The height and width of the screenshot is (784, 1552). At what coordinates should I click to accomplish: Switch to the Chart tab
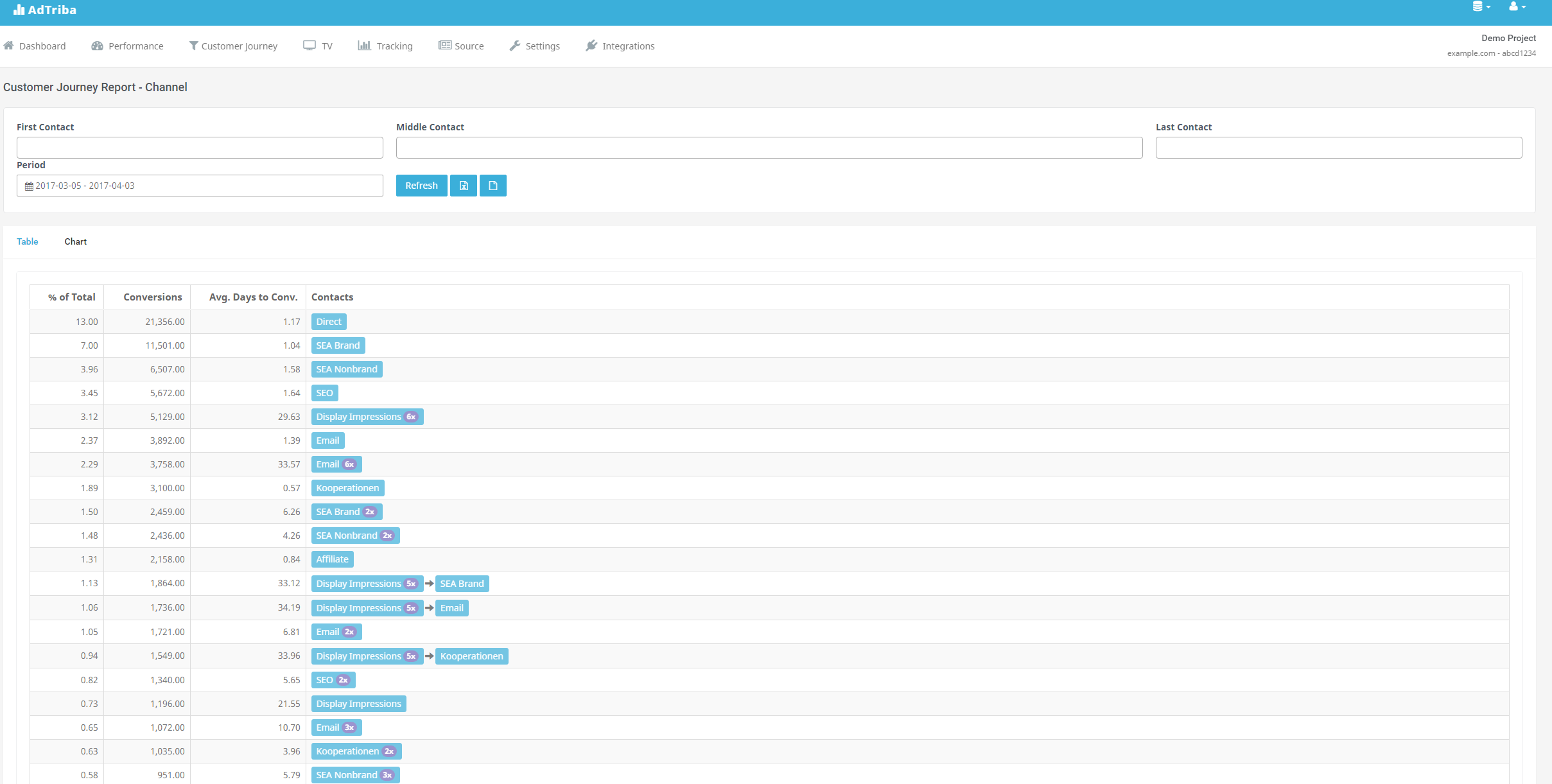click(75, 241)
